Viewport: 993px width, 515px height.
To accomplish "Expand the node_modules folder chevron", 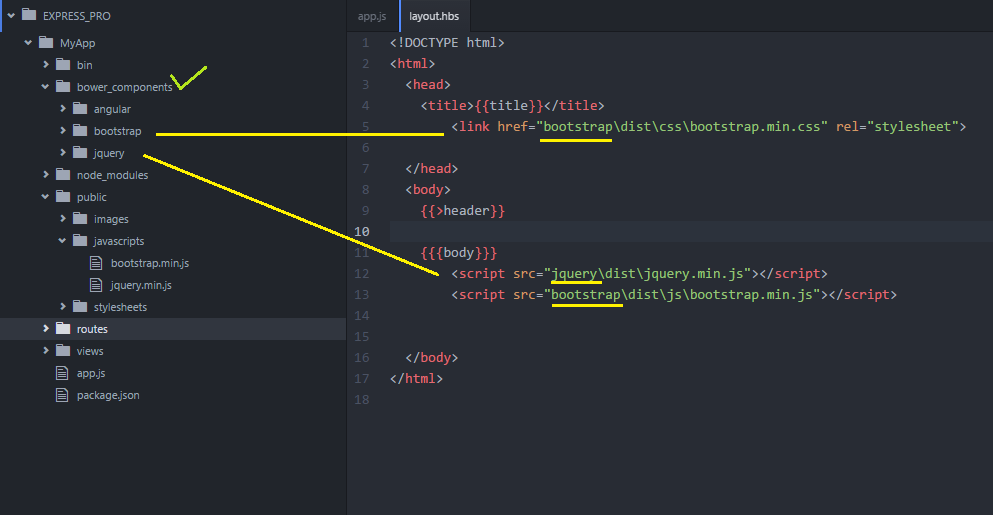I will (x=46, y=174).
